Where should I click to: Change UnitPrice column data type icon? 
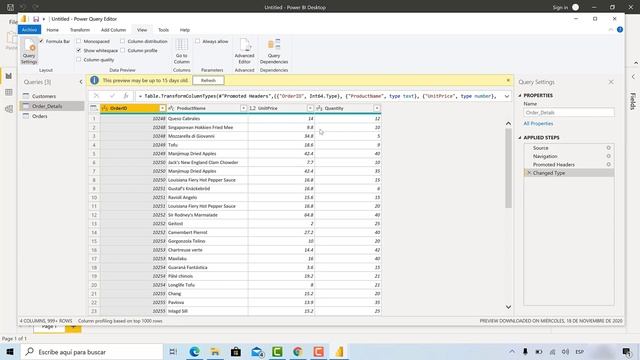point(253,108)
